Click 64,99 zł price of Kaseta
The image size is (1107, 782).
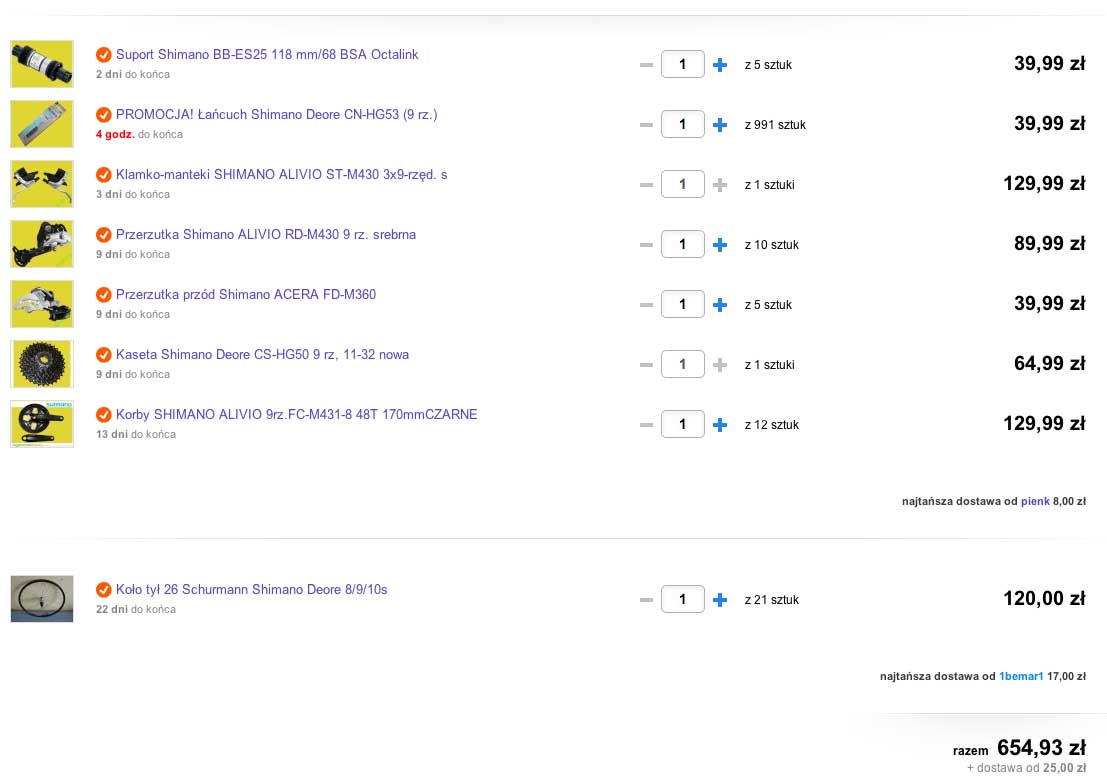click(x=1050, y=363)
